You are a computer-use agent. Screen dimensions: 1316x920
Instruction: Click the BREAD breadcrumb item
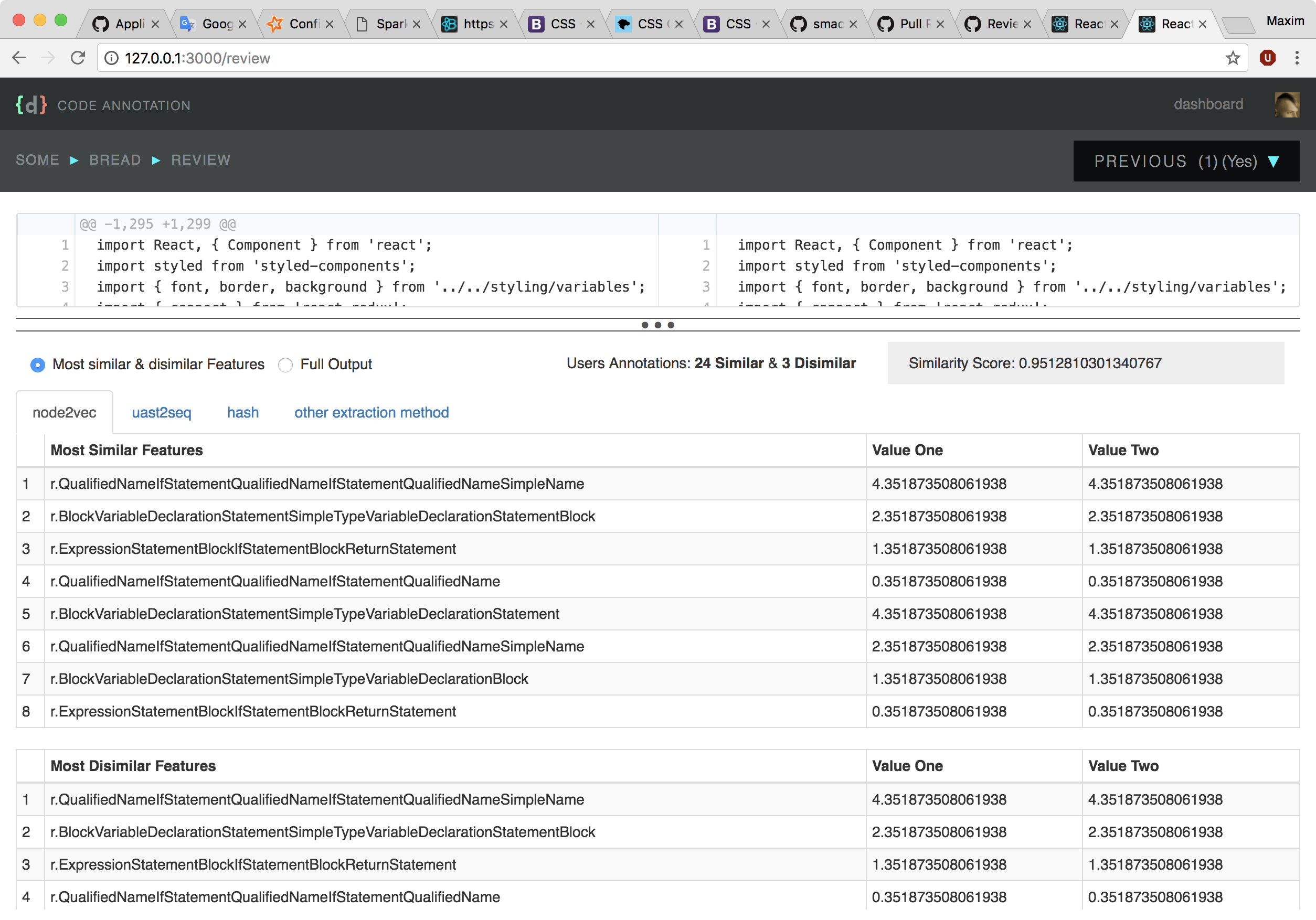[x=115, y=160]
